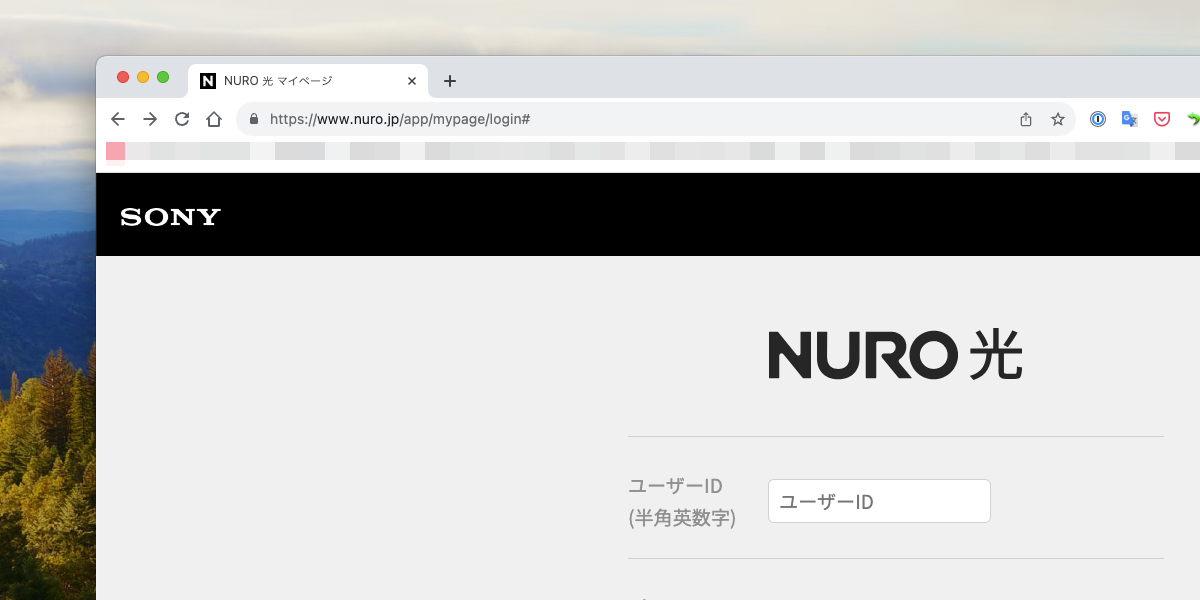Go forward with the forward arrow
Screen dimensions: 1200x600
(x=149, y=118)
